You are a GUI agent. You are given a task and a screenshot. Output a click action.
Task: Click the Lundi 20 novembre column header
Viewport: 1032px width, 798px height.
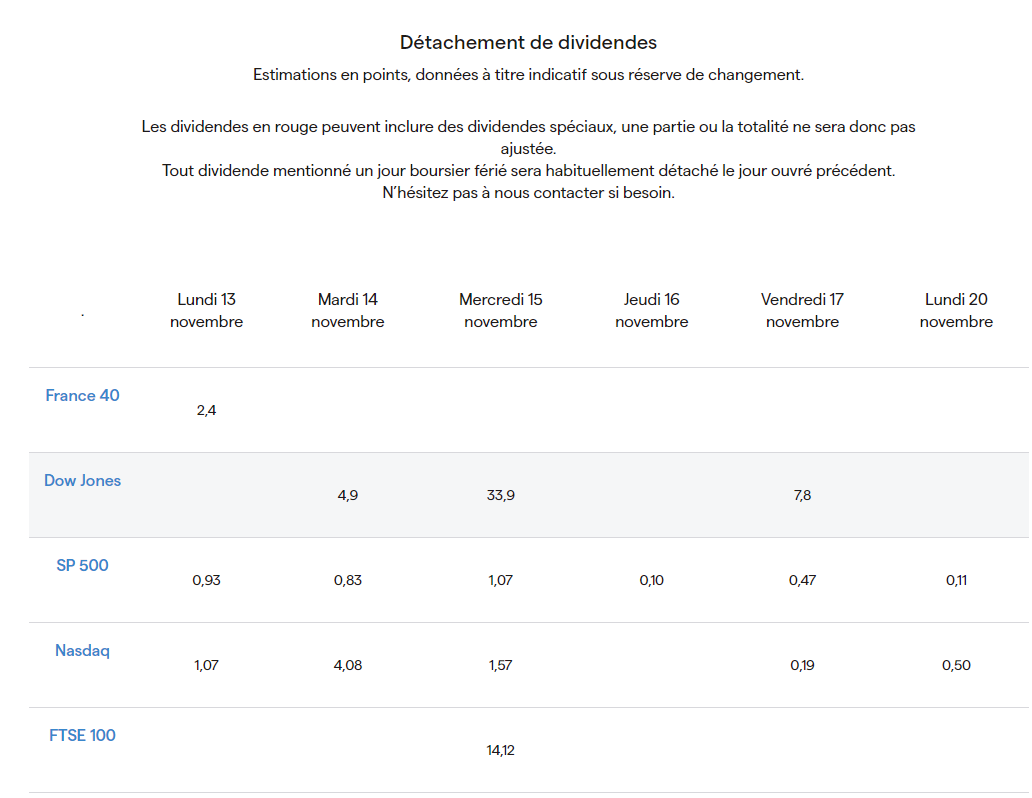pyautogui.click(x=956, y=310)
